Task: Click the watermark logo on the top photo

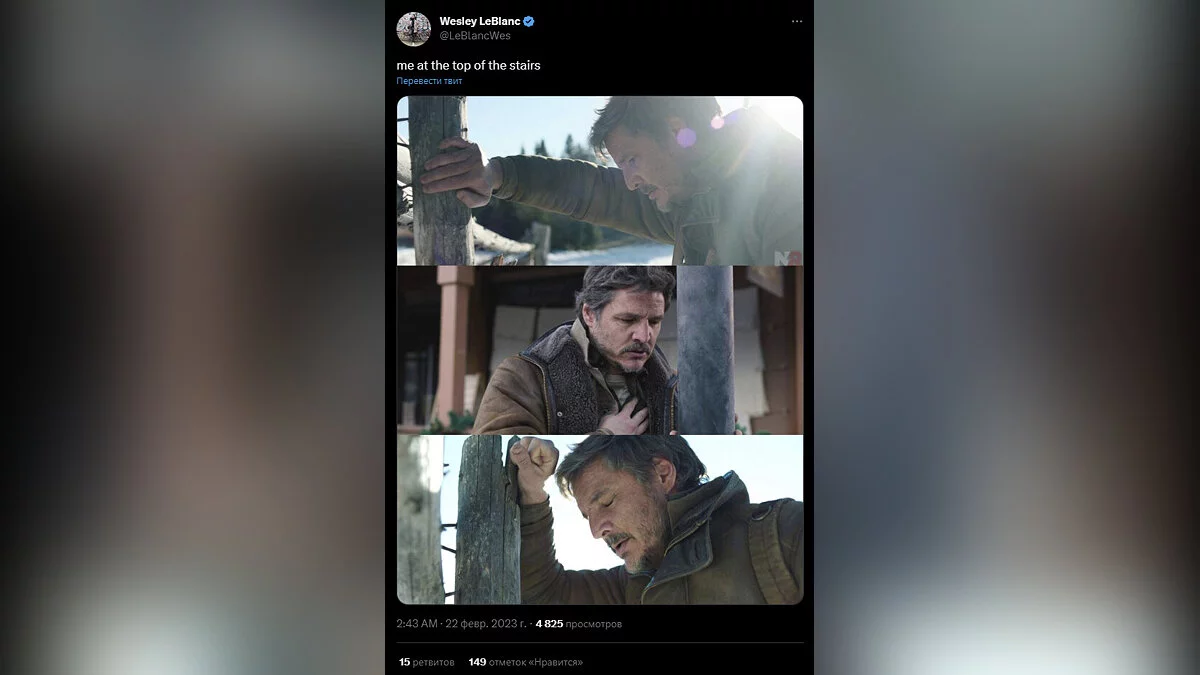Action: click(x=782, y=257)
